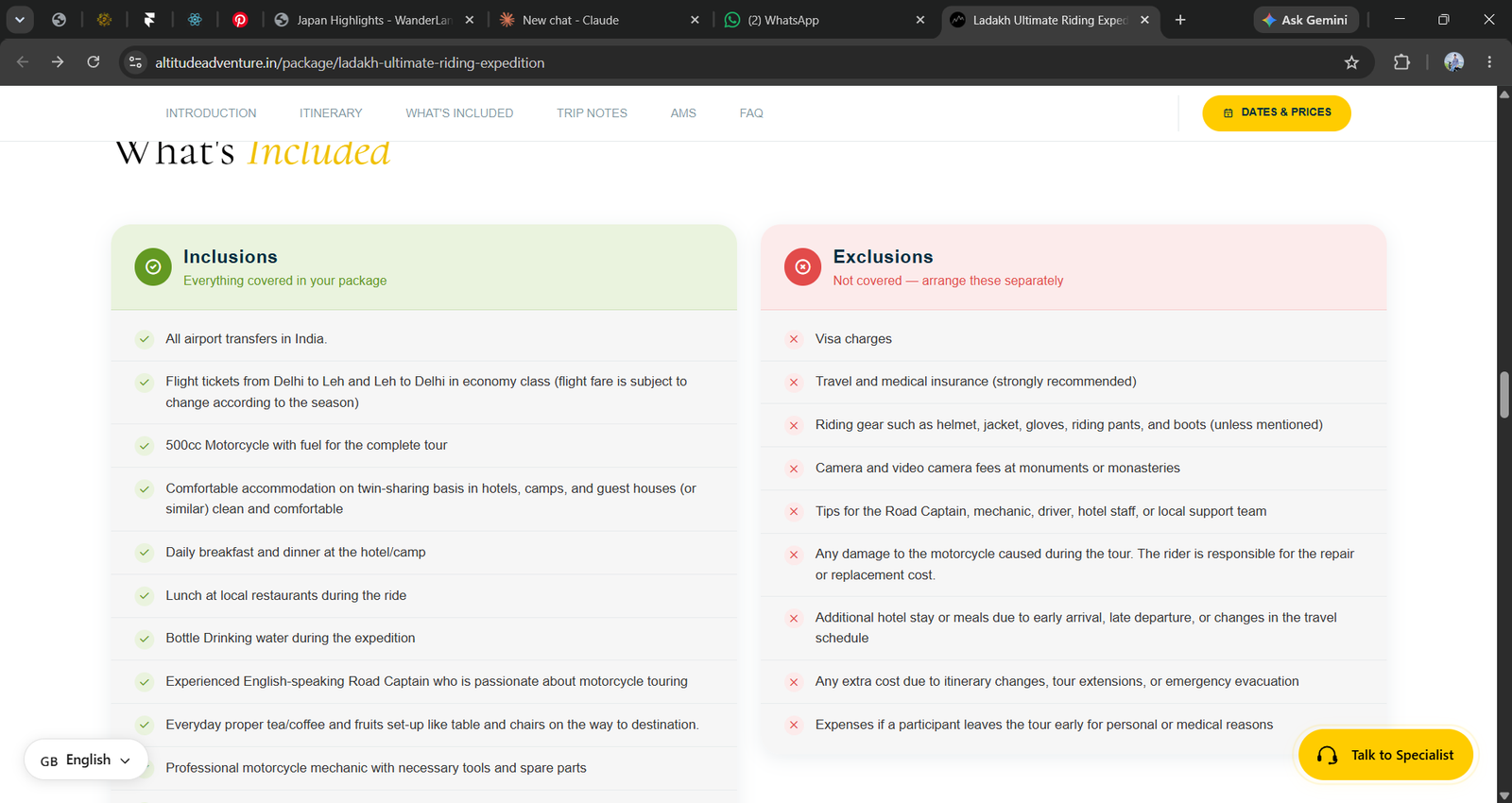Click the red Exclusions cross circle icon
Image resolution: width=1512 pixels, height=803 pixels.
[802, 267]
